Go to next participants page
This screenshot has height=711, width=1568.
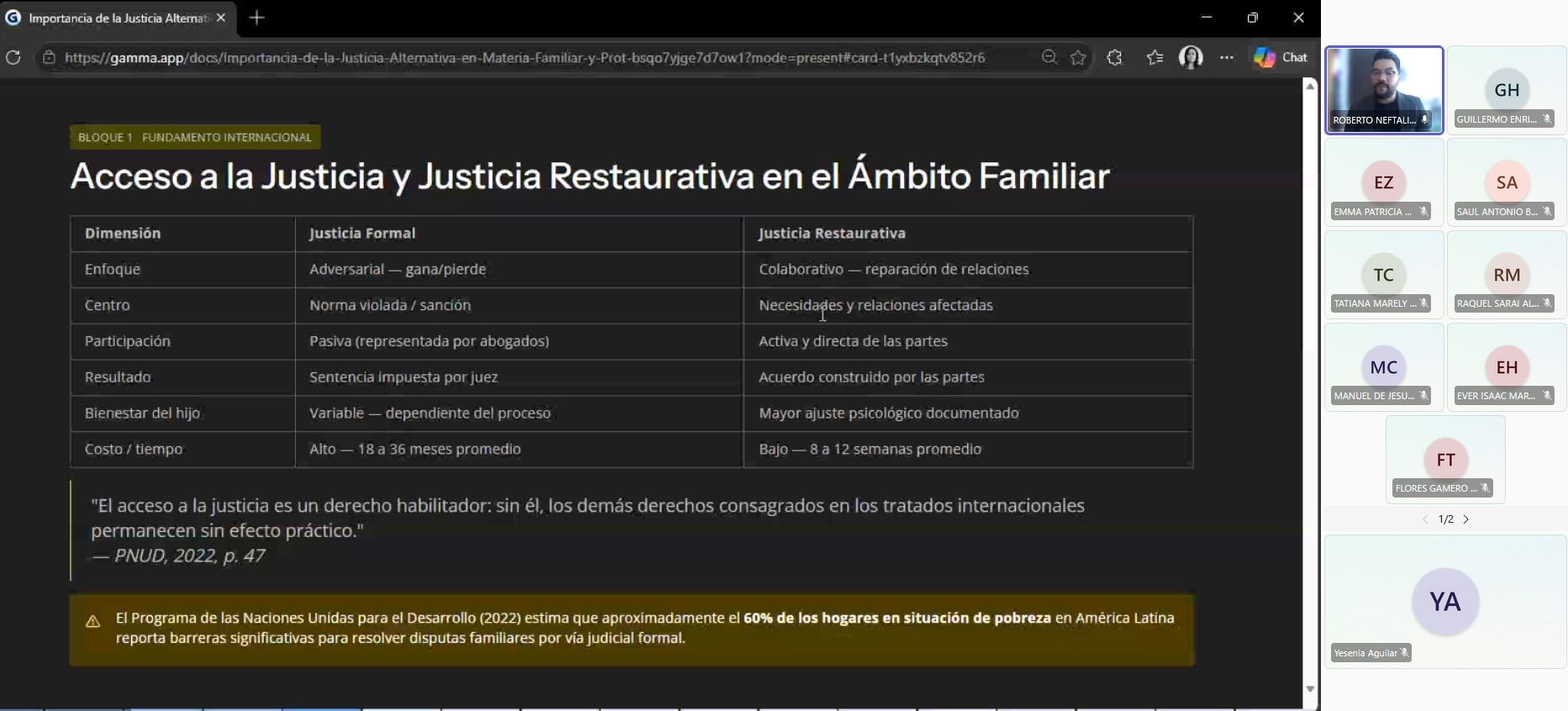[1466, 519]
